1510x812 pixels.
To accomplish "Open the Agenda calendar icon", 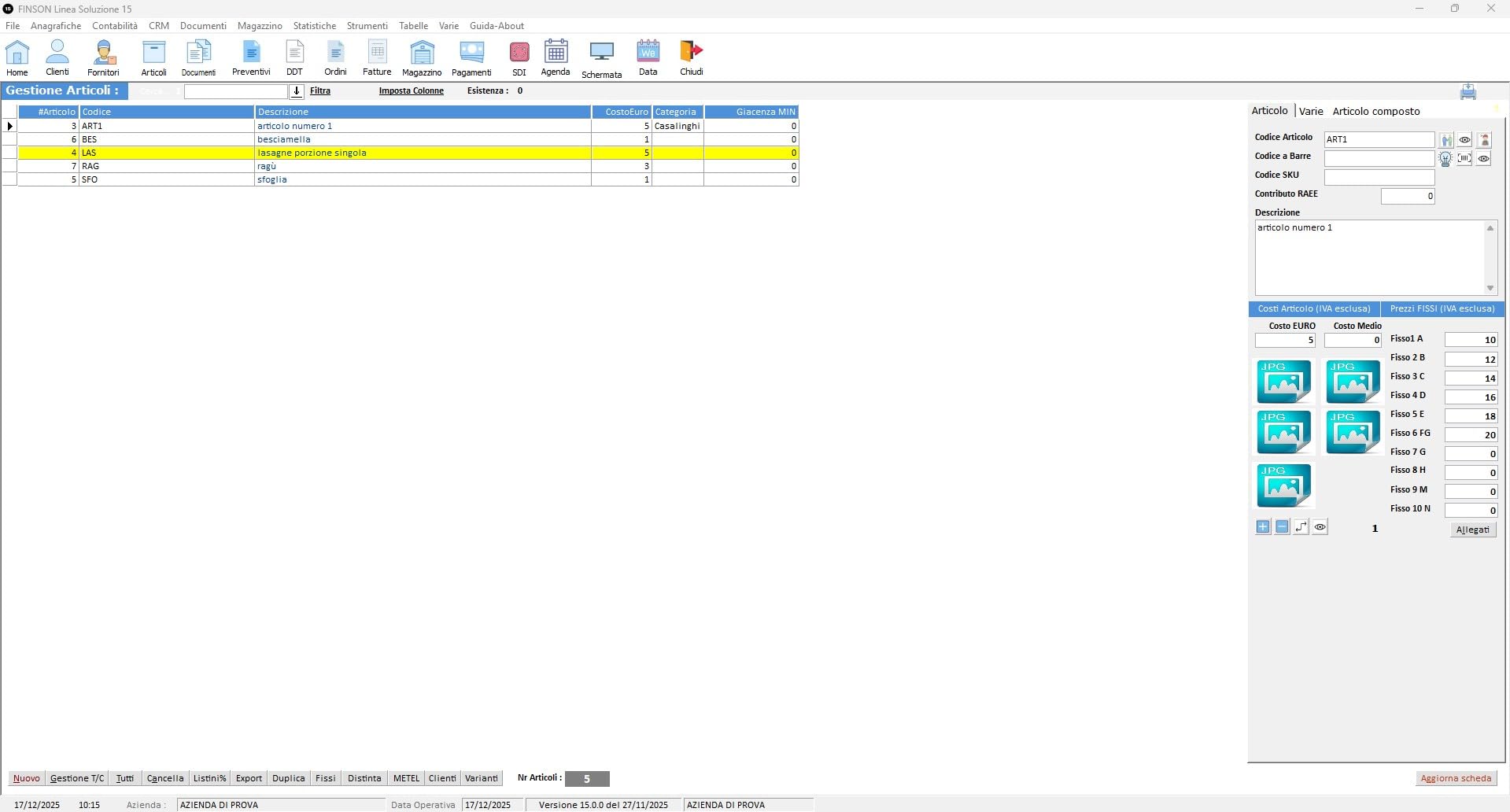I will coord(556,58).
